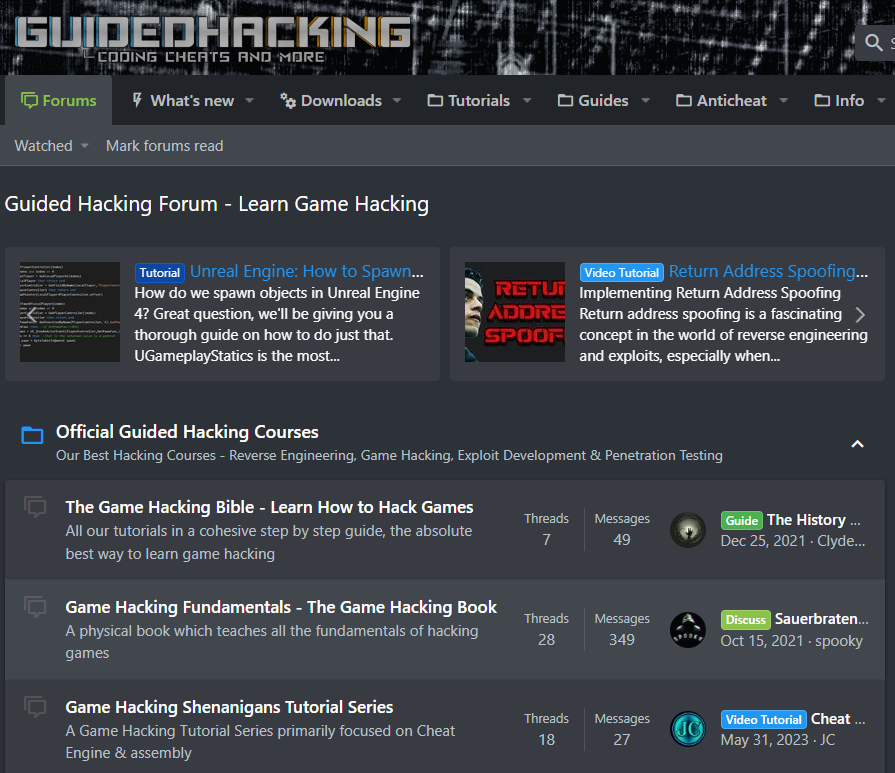Click the green Guide tag label
Viewport: 895px width, 773px height.
741,520
